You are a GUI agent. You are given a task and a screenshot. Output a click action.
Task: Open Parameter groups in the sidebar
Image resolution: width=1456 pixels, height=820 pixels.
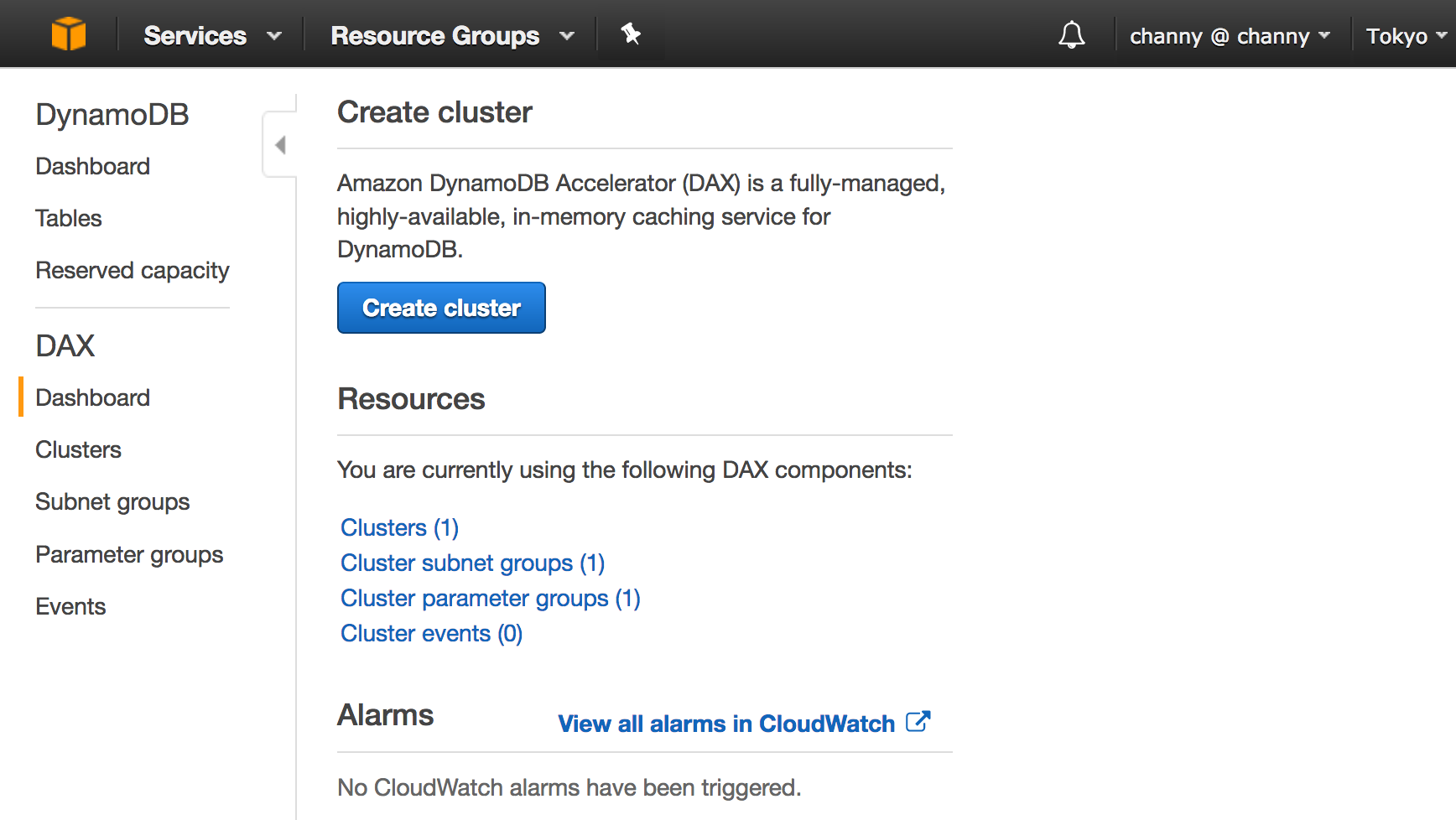point(129,554)
